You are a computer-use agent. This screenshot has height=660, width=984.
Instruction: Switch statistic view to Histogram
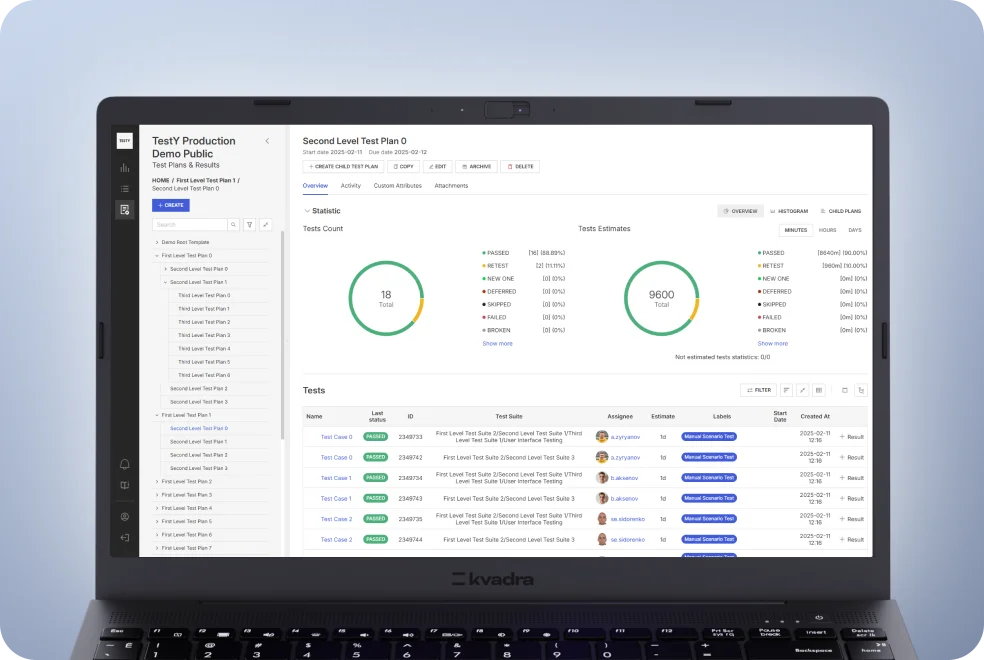pos(789,211)
